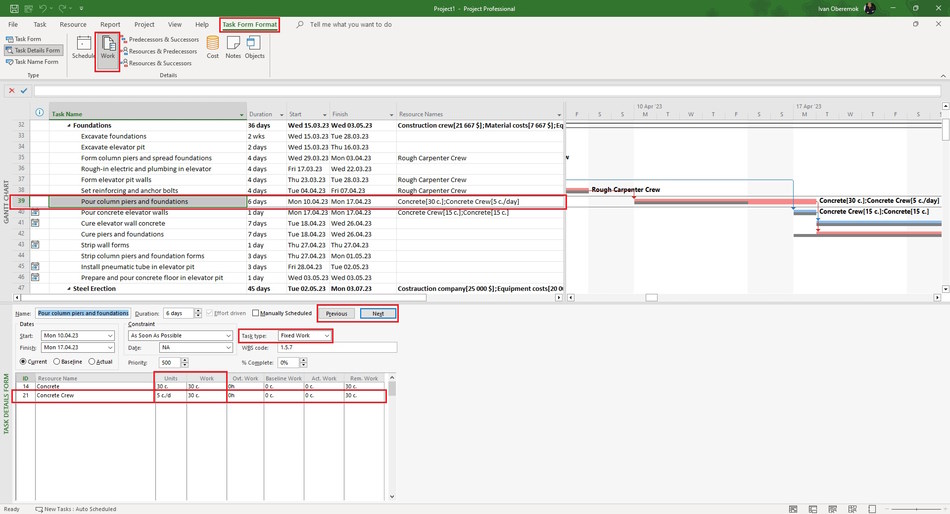Open the form Start date dropdown

pyautogui.click(x=110, y=336)
